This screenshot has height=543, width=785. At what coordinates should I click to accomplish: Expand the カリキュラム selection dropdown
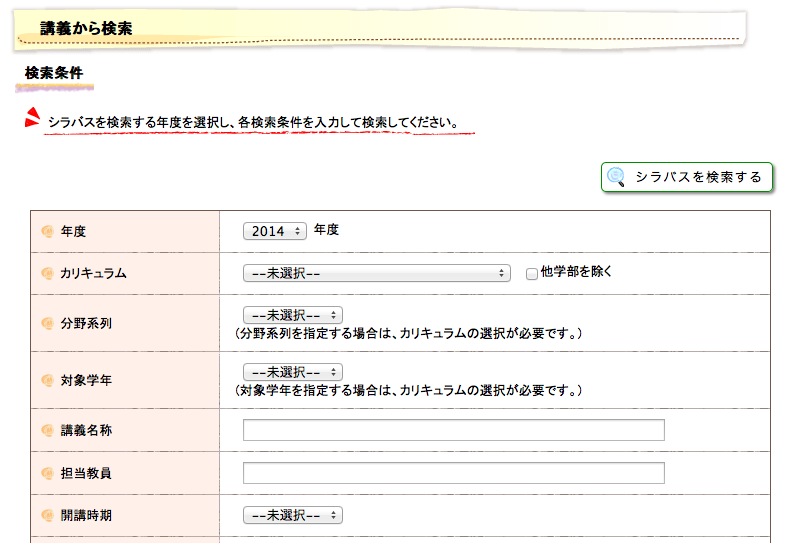click(x=377, y=273)
